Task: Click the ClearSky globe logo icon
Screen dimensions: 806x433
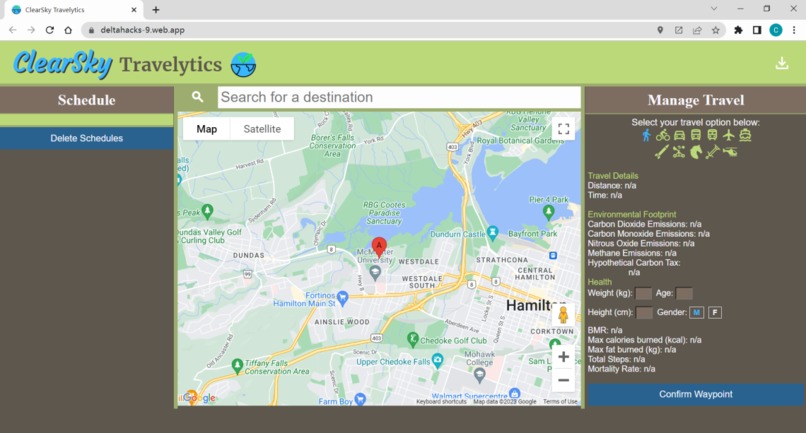Action: (x=243, y=64)
